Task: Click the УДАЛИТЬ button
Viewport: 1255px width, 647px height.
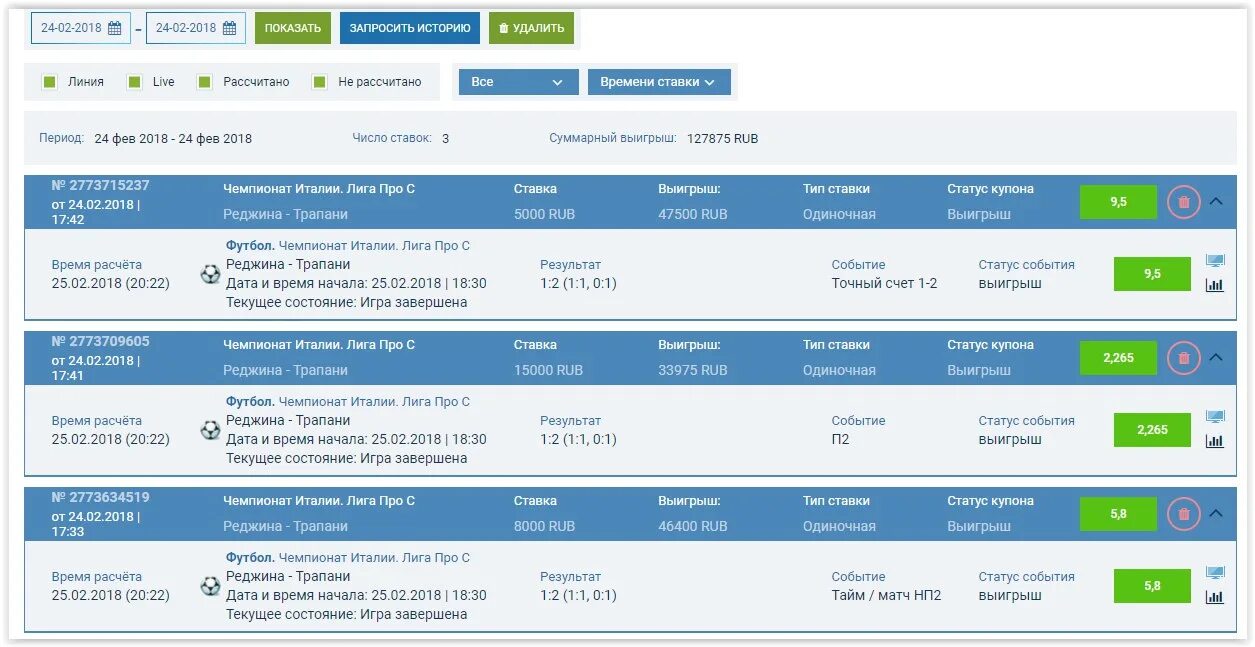Action: (531, 28)
